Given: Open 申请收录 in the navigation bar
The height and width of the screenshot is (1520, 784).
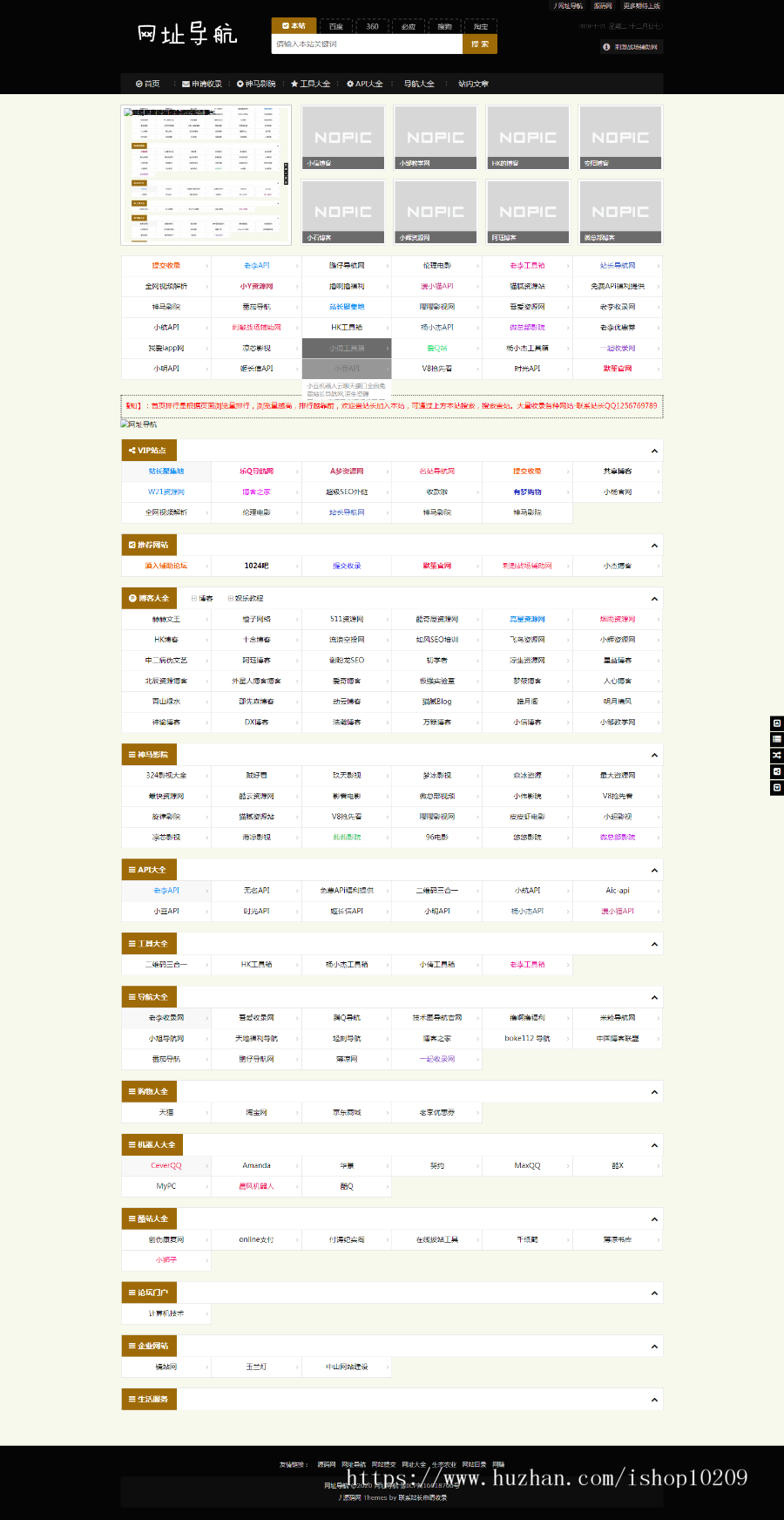Looking at the screenshot, I should (x=202, y=85).
